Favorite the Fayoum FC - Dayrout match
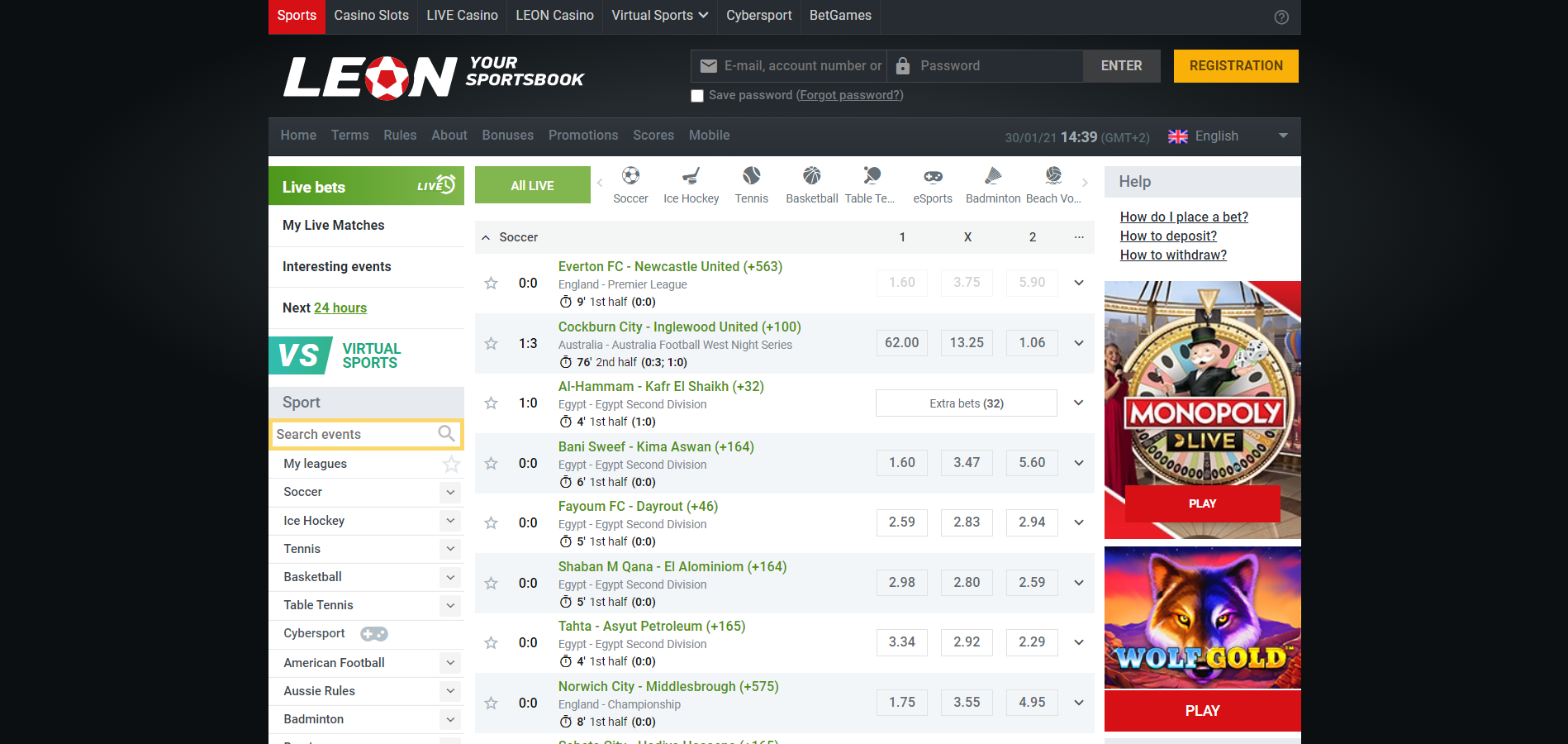This screenshot has width=1568, height=744. [x=491, y=523]
